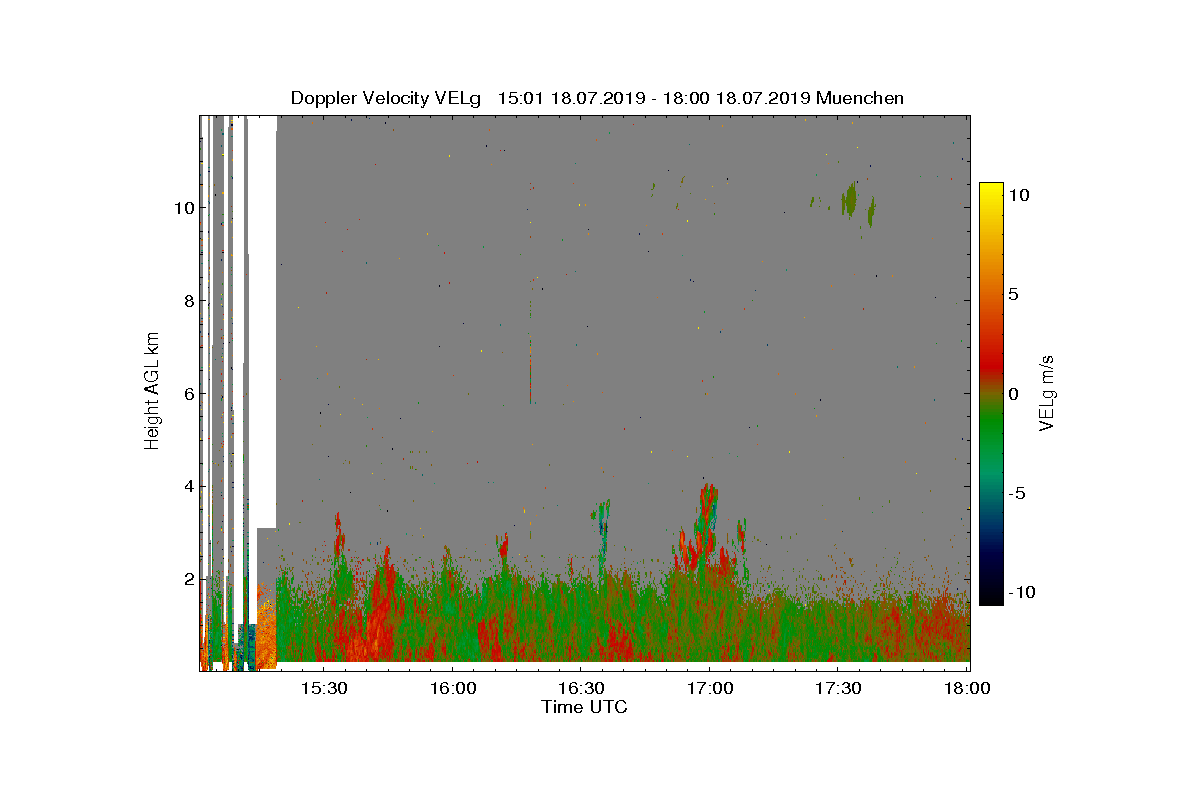Click the colorbar value 10 label

click(x=1019, y=196)
